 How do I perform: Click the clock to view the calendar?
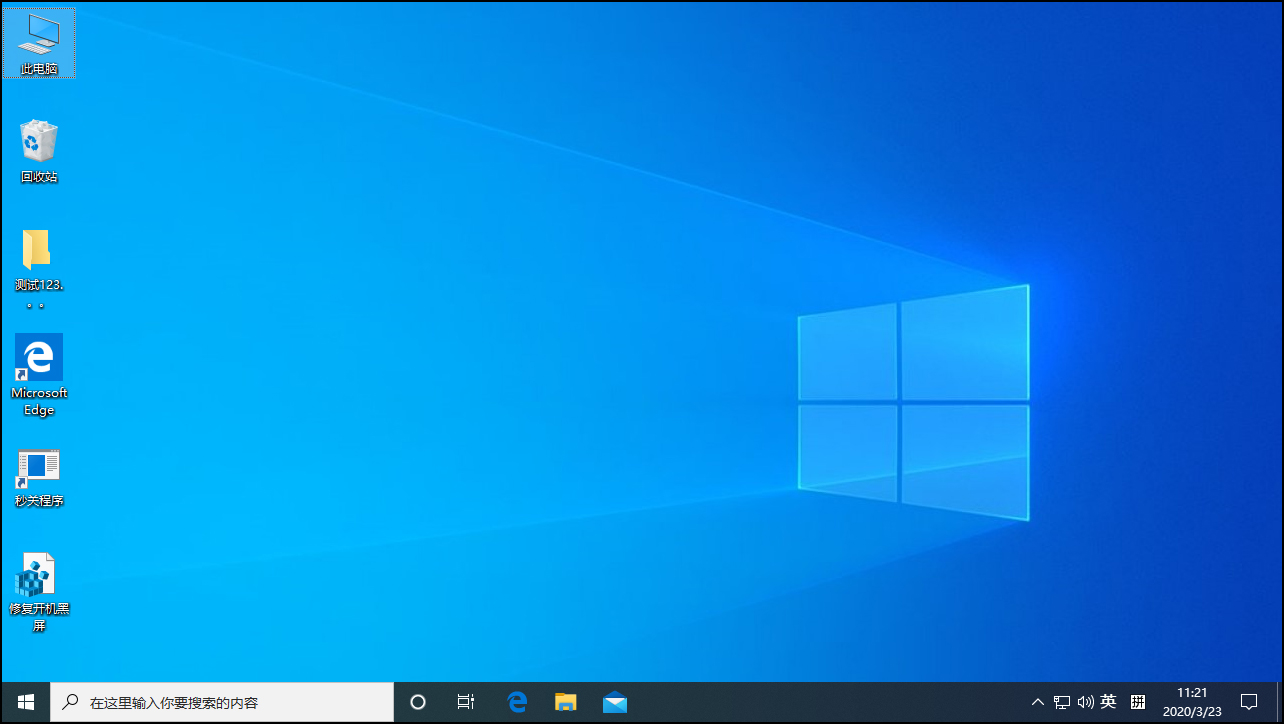click(x=1192, y=701)
